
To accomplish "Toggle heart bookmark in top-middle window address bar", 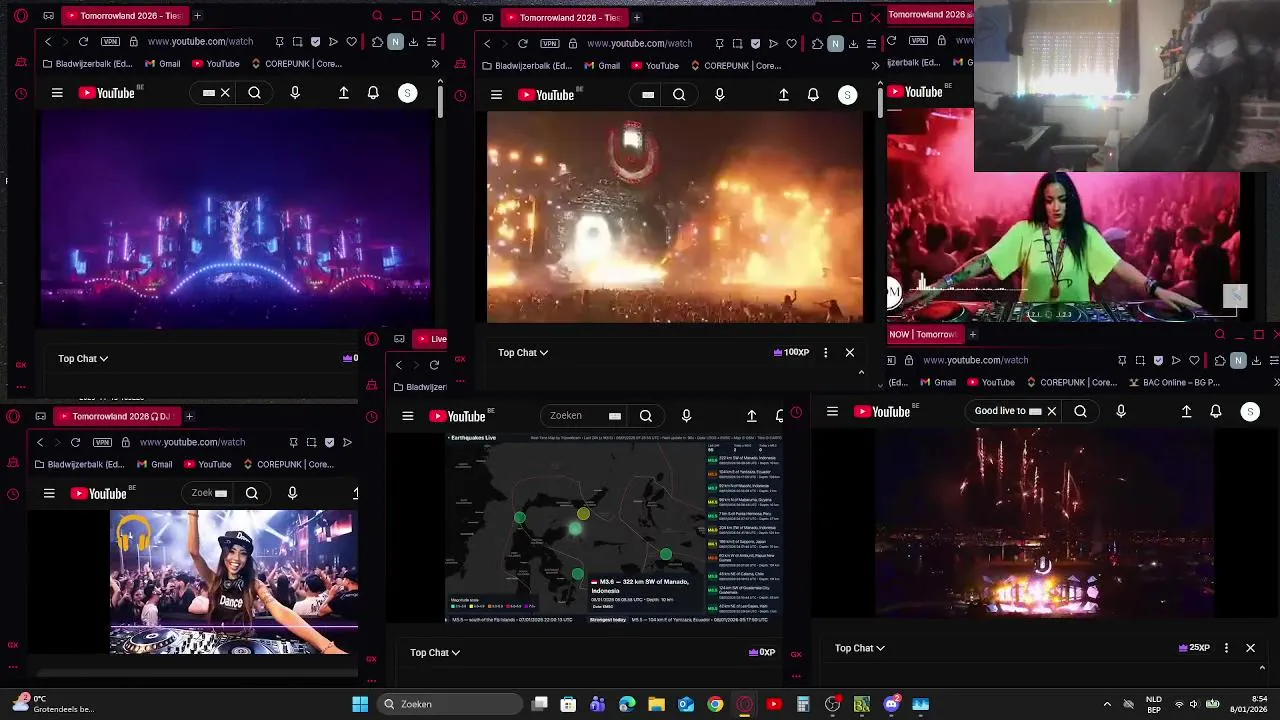I will coord(791,43).
